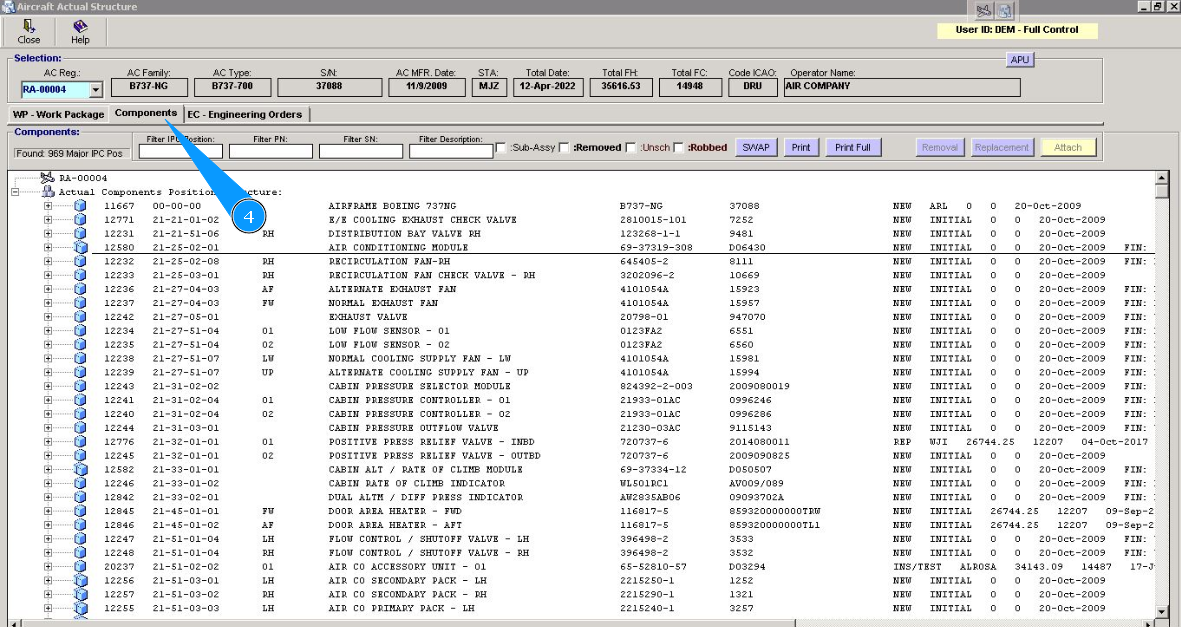This screenshot has width=1181, height=633.
Task: Expand the AIR CONDITIONING MODULE tree node
Action: (x=48, y=248)
